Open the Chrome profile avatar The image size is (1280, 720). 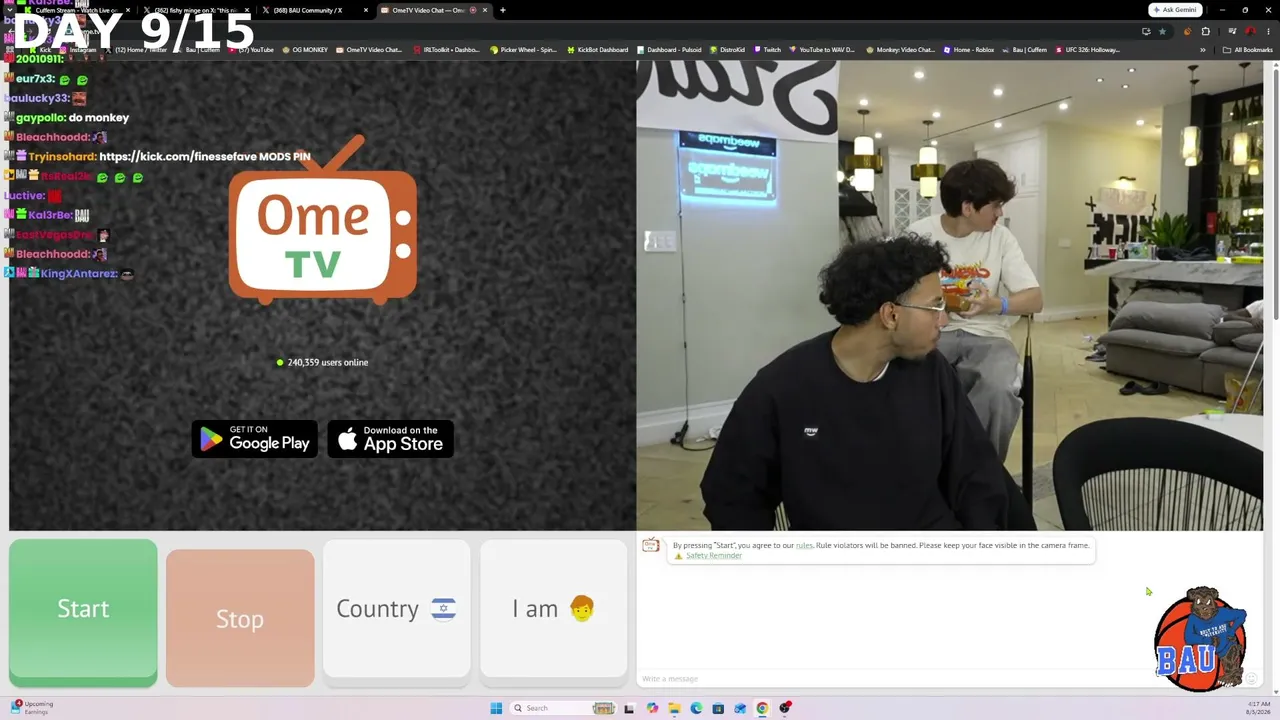click(1250, 31)
